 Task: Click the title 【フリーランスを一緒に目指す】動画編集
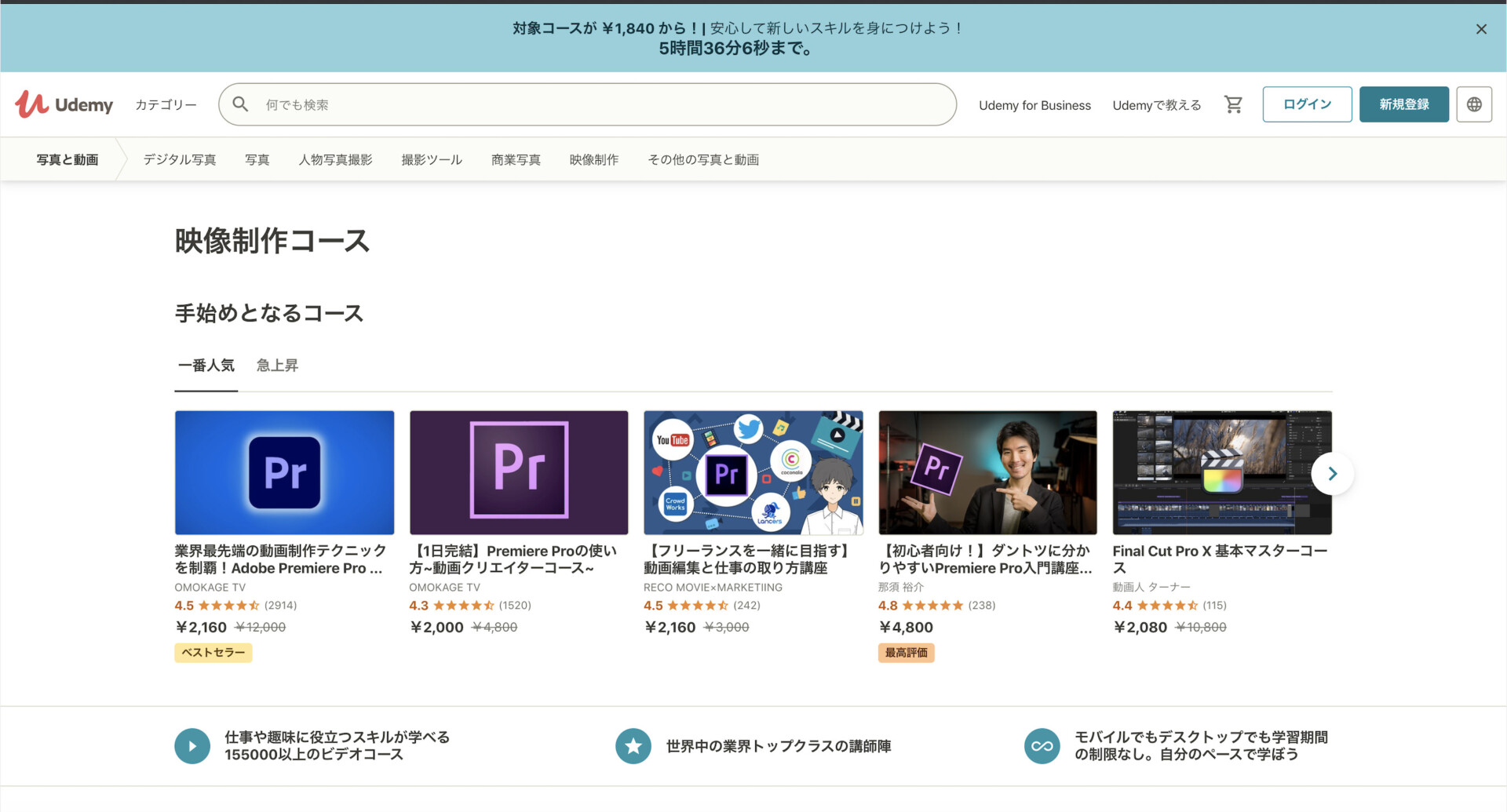(749, 559)
